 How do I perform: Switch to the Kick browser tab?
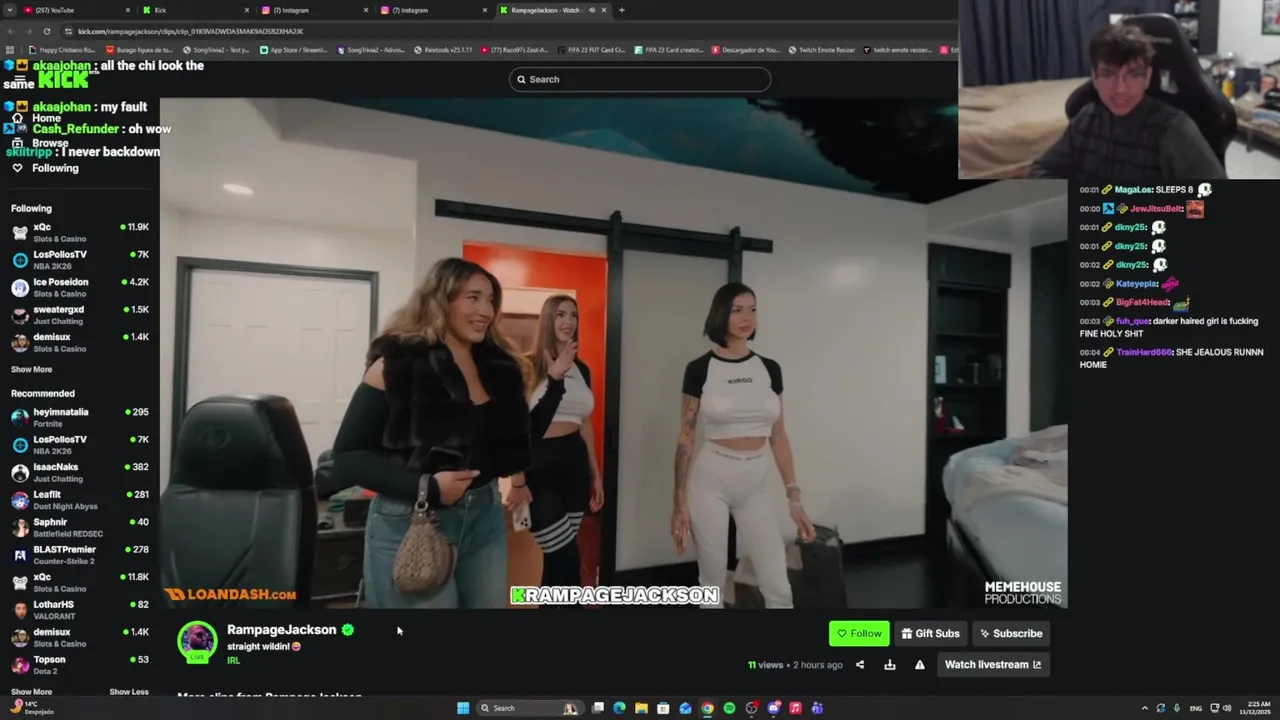[x=195, y=10]
